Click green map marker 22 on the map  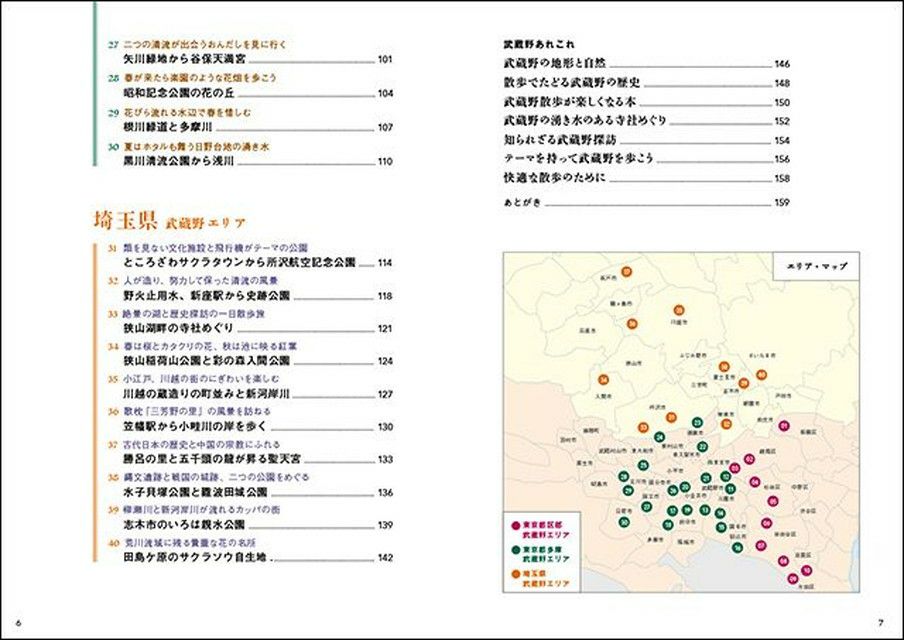coord(704,448)
